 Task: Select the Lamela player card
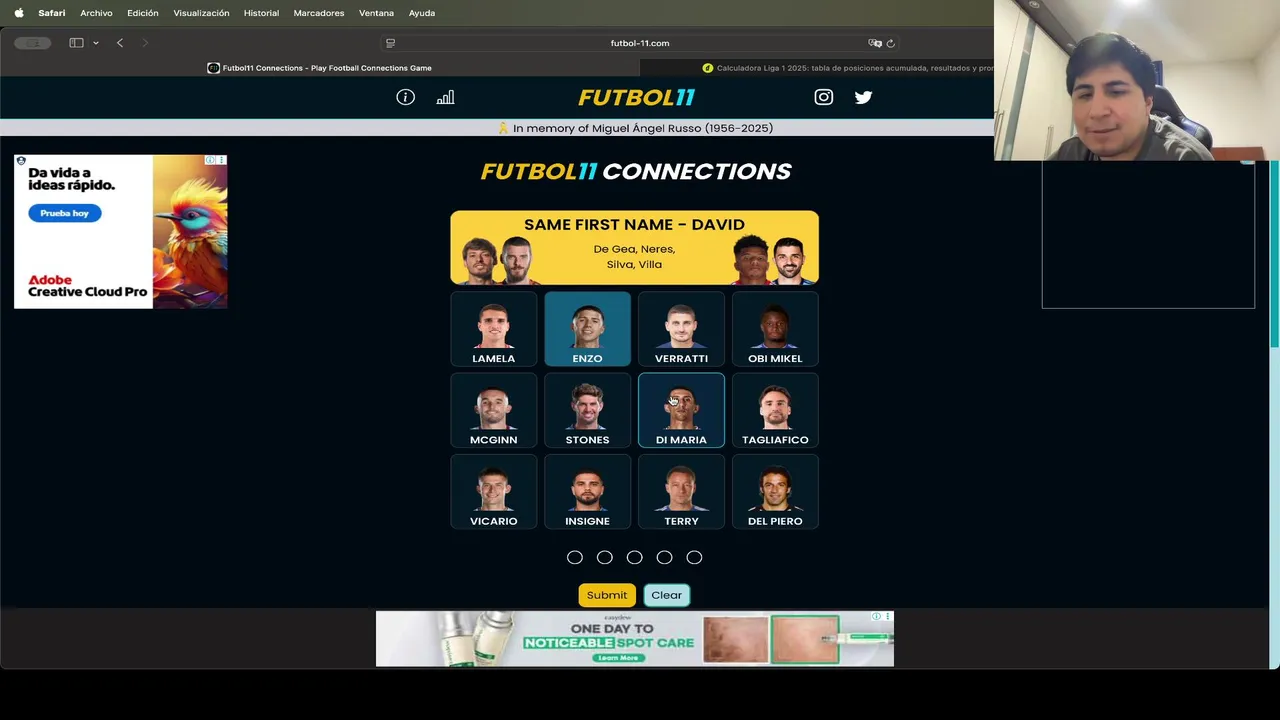coord(493,329)
